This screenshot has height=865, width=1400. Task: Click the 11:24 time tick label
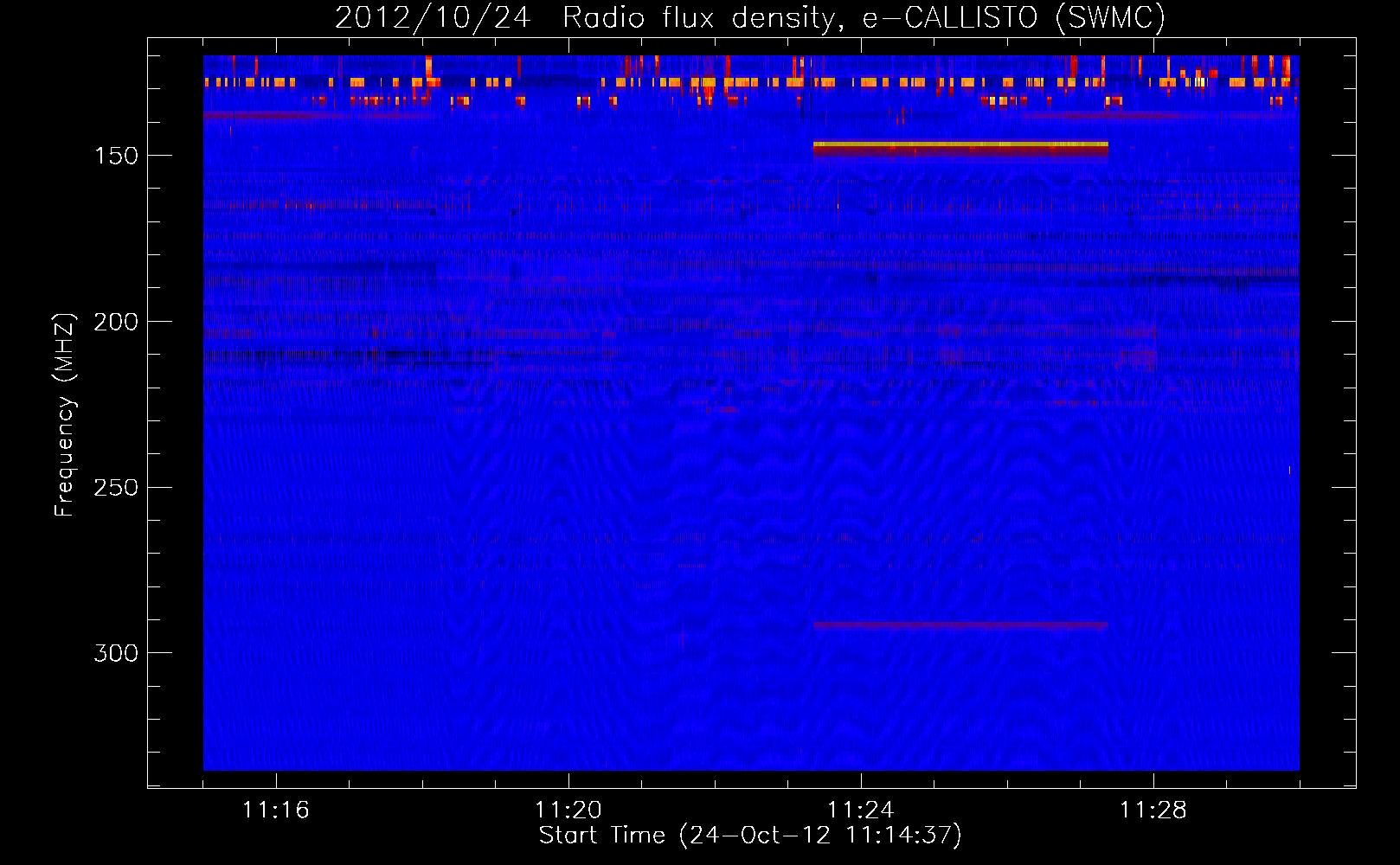(x=860, y=810)
